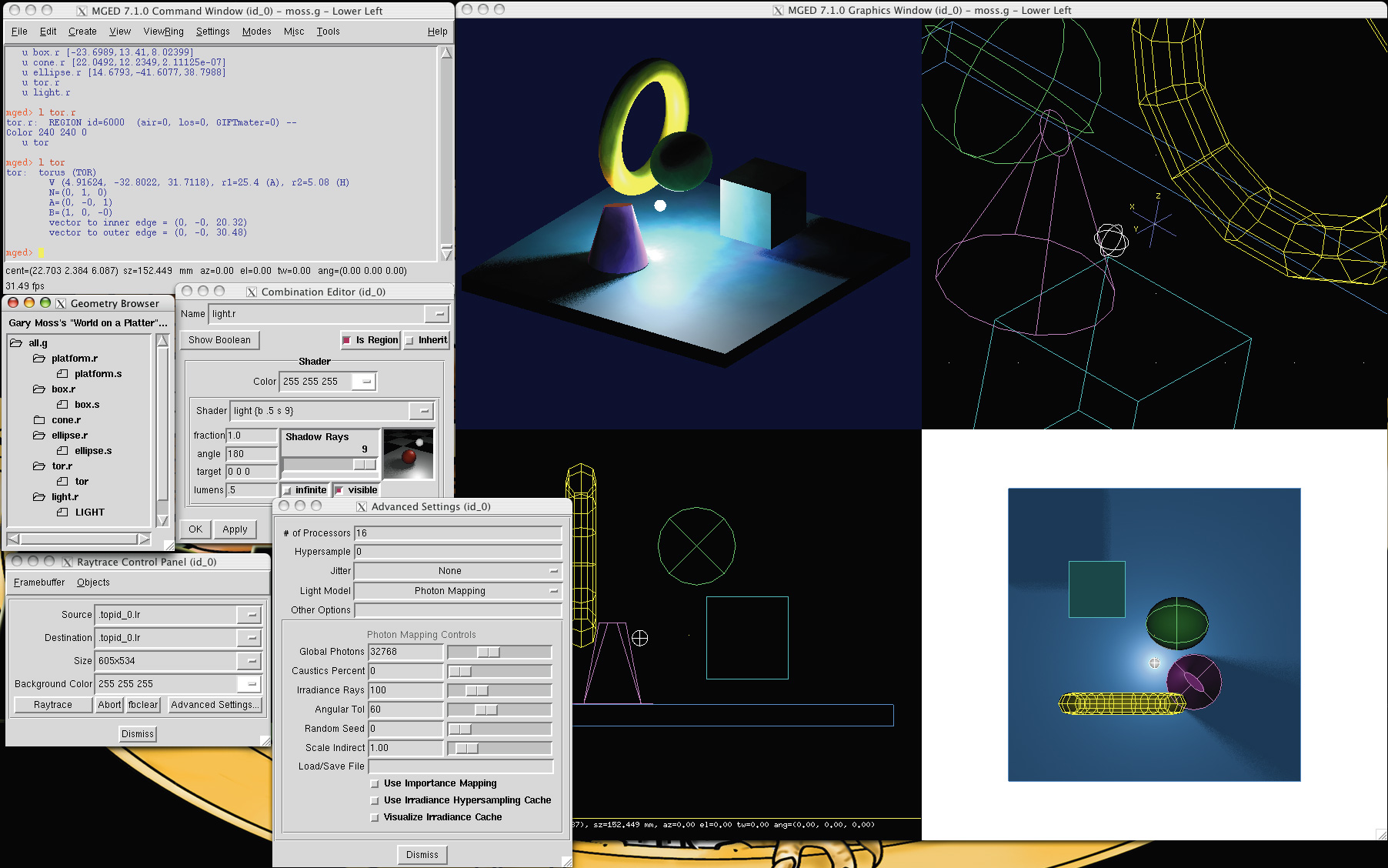The image size is (1388, 868).
Task: Open the Jitter dropdown menu
Action: click(x=457, y=571)
